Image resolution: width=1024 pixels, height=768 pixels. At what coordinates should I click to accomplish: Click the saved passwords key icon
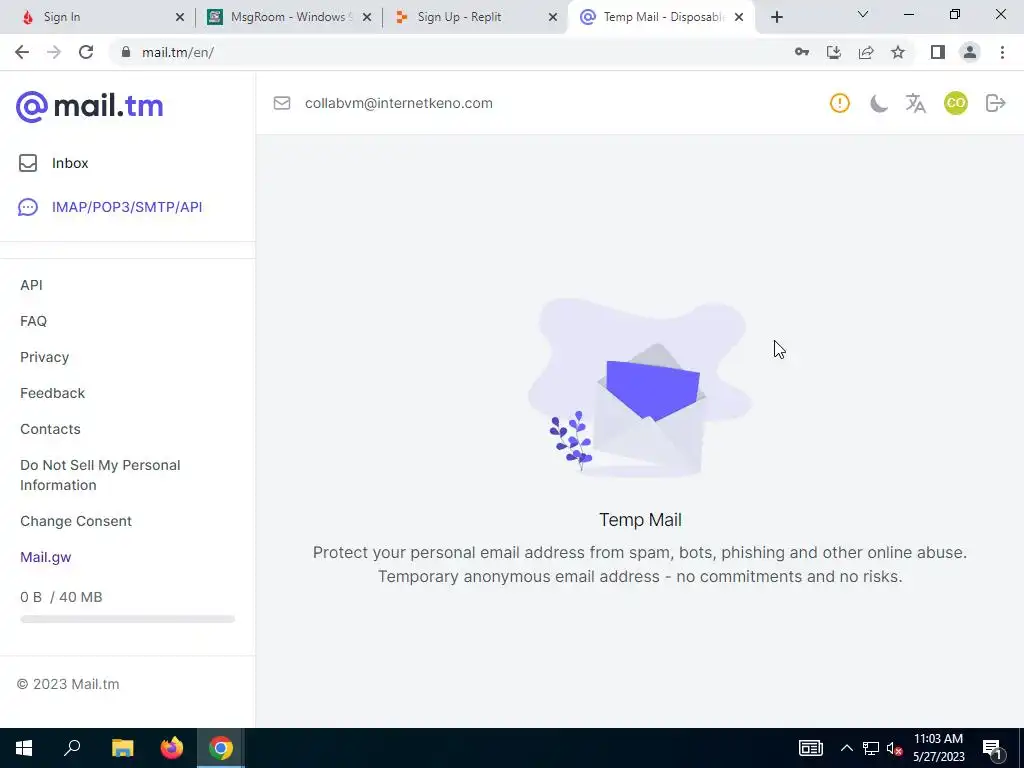click(x=802, y=52)
